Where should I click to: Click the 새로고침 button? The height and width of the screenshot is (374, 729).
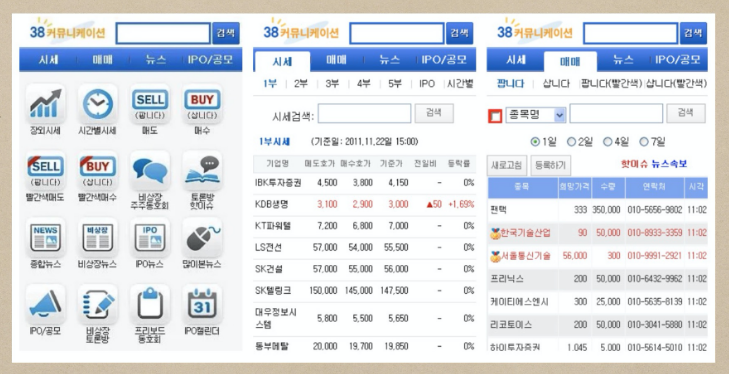coord(507,165)
